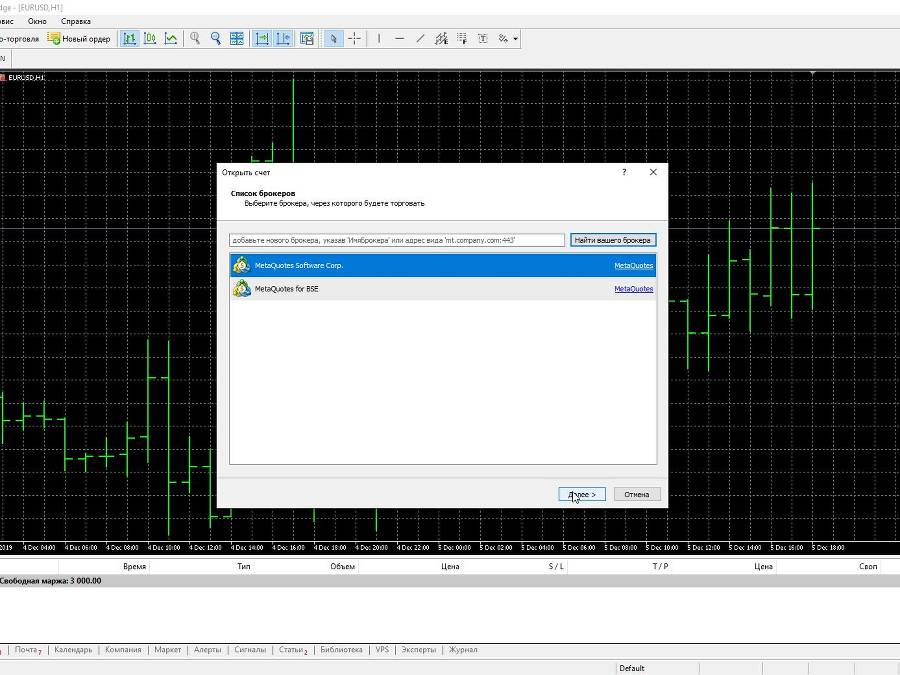Click the Далее button

582,494
